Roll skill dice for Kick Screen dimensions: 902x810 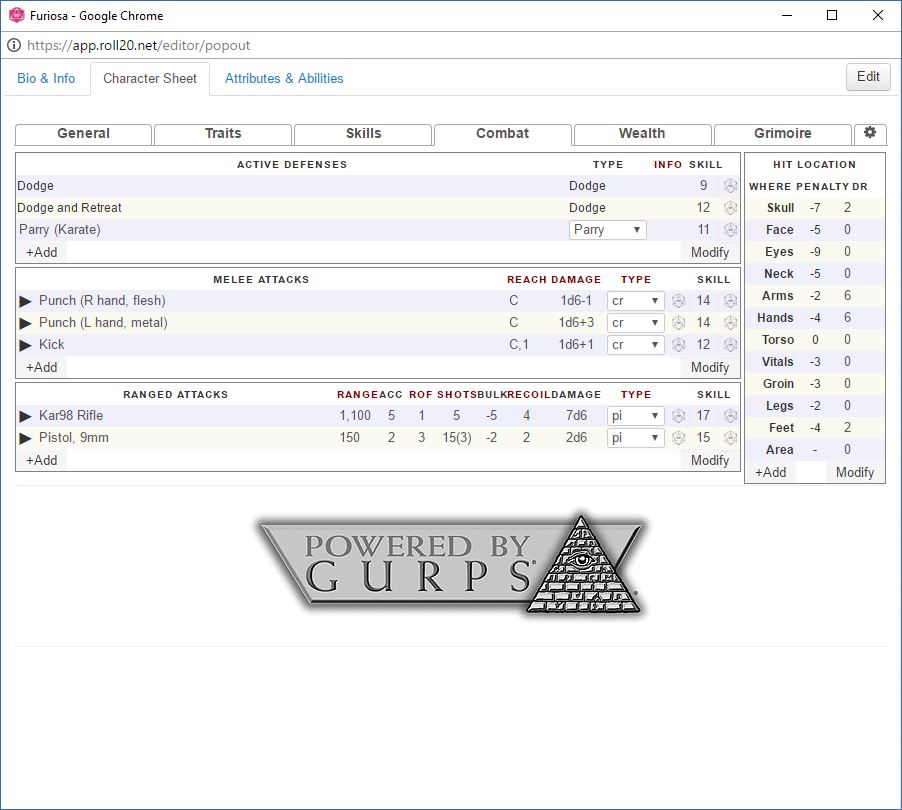[x=730, y=345]
